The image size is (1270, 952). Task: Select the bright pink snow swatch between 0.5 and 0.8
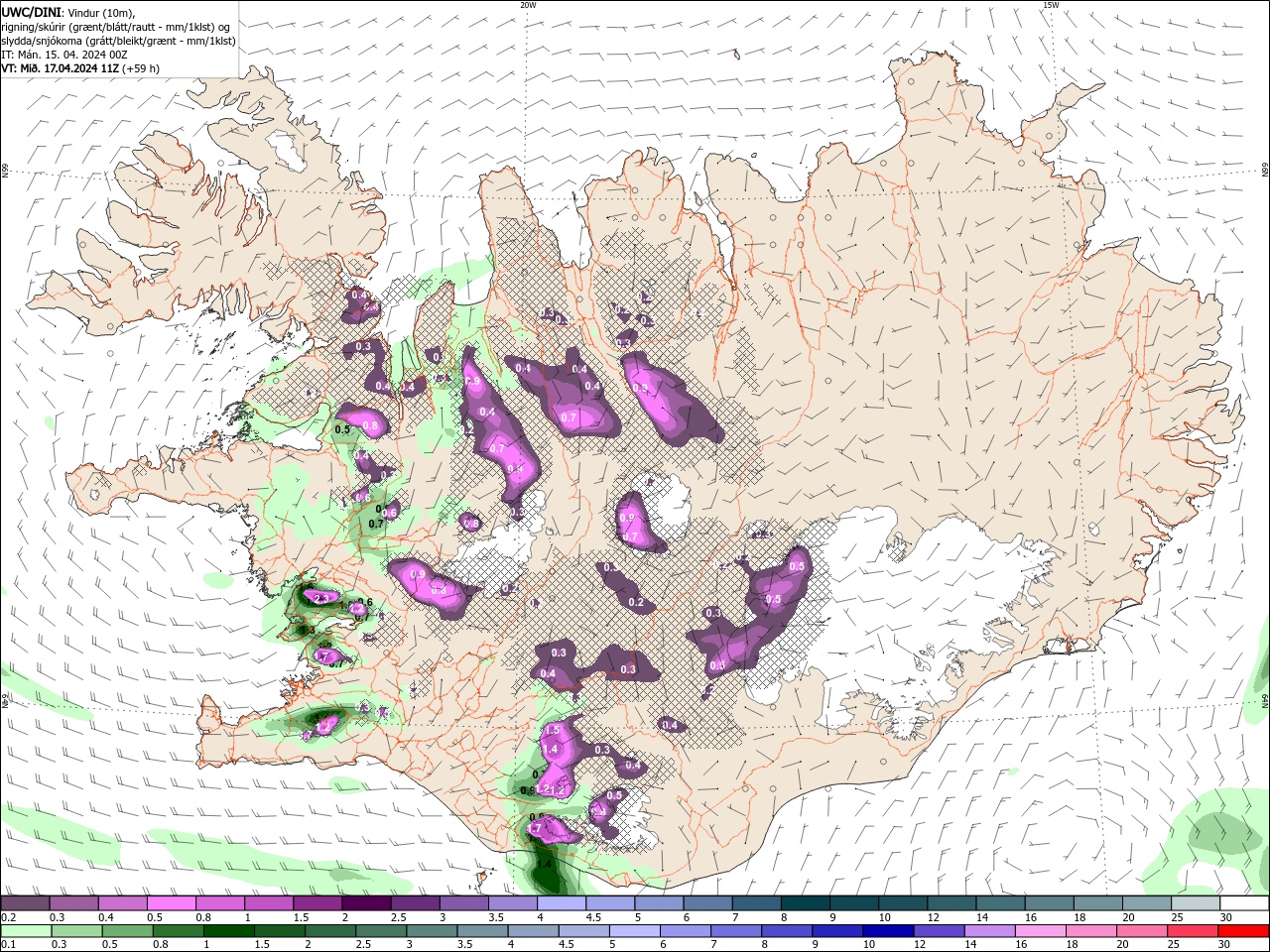coord(171,903)
